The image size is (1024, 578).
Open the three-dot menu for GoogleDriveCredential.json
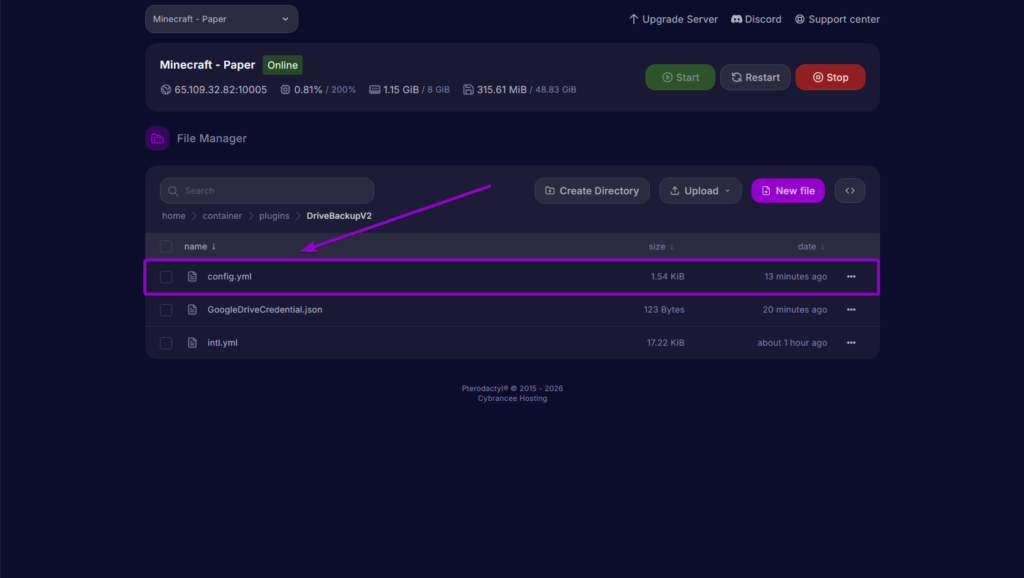[x=851, y=310]
